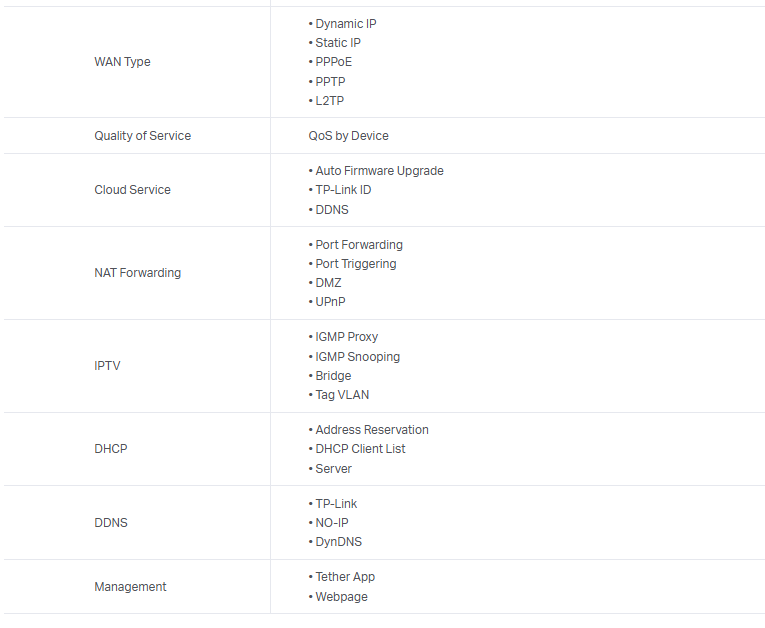Click the WAN Type row label
765x628 pixels.
point(122,62)
